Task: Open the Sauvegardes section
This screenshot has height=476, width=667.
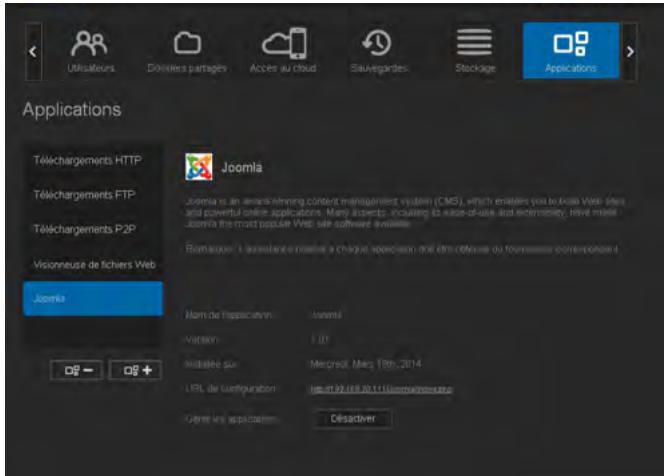Action: 379,51
